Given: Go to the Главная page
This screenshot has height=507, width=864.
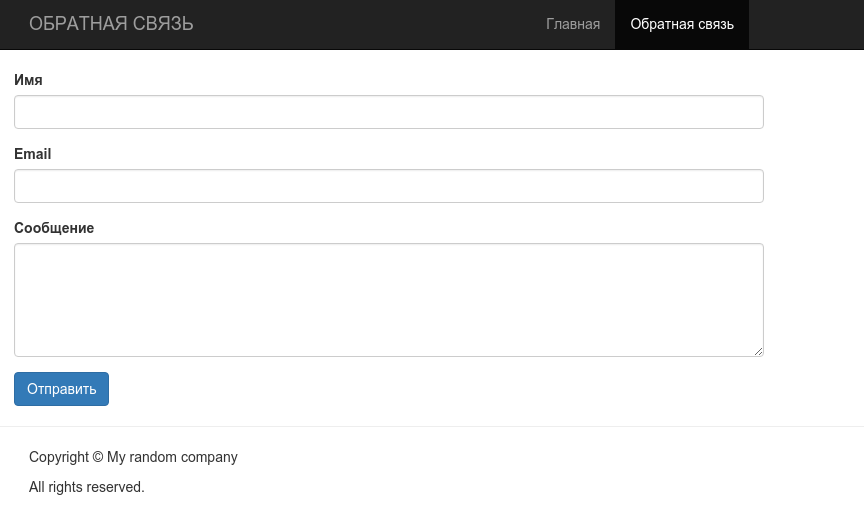Looking at the screenshot, I should 573,24.
